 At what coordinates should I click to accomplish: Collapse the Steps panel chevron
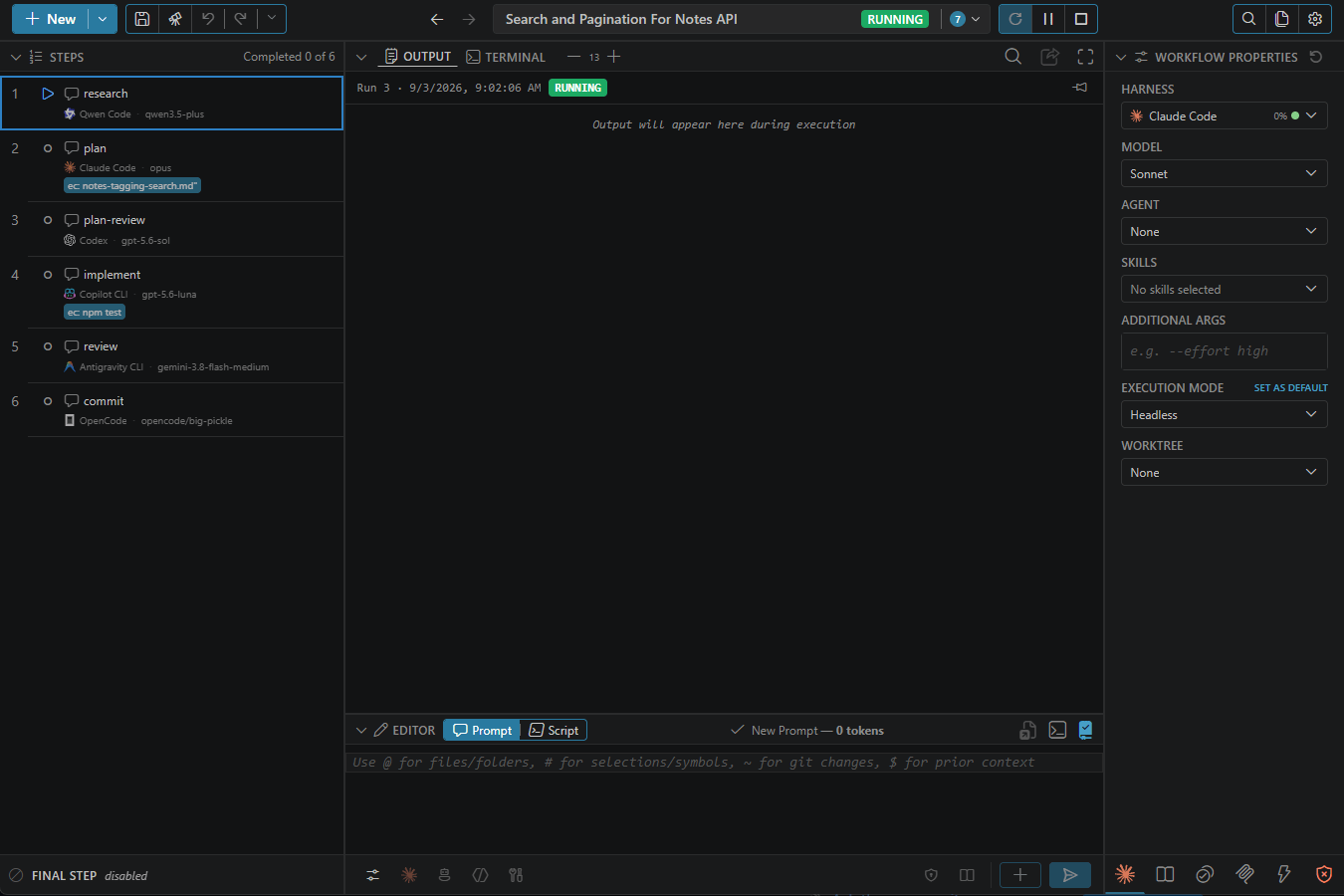15,57
